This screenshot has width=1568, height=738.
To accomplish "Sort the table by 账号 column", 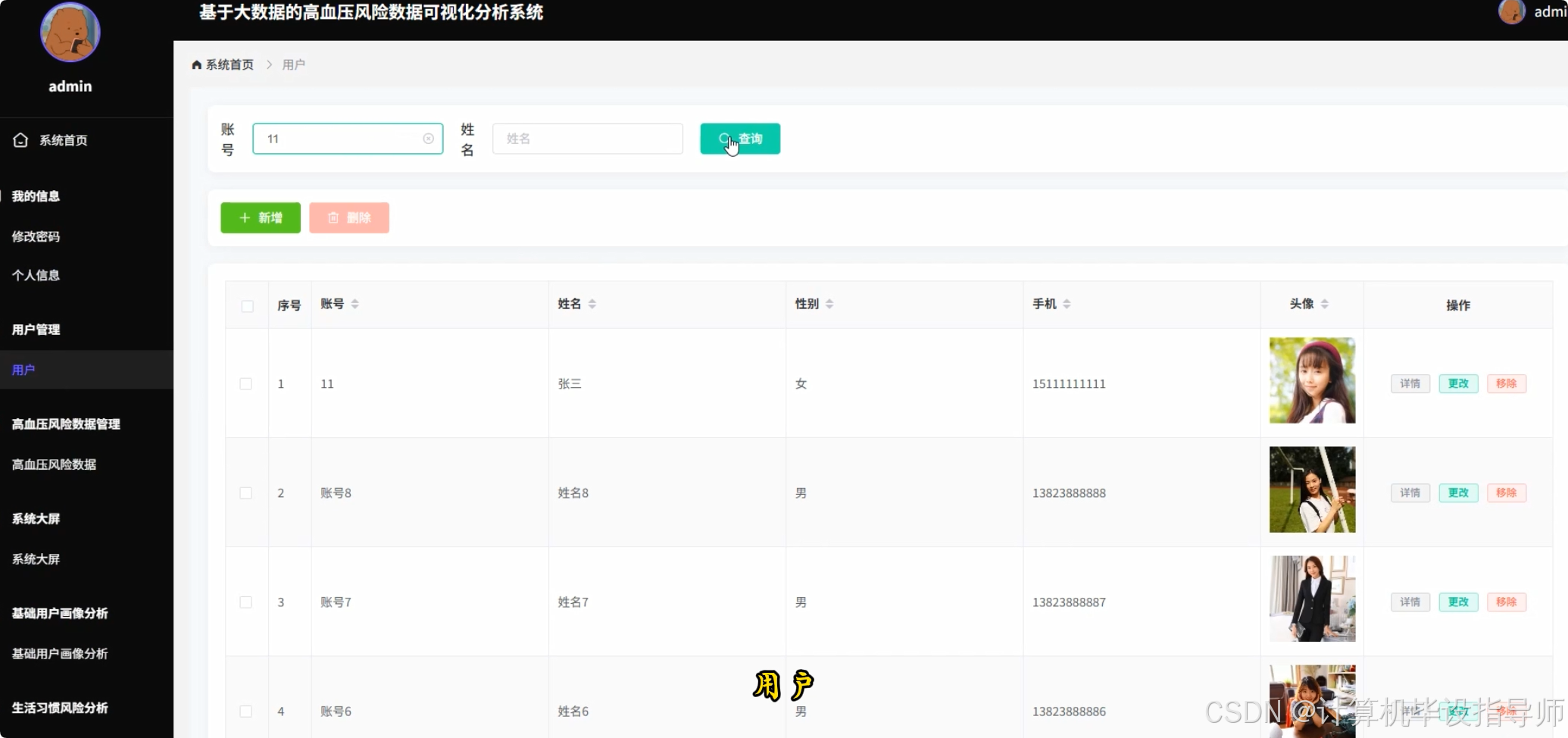I will pos(355,303).
